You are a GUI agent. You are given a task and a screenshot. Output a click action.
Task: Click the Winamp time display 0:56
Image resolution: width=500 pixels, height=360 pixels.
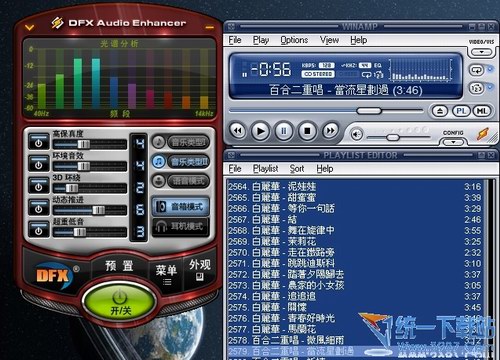point(271,70)
